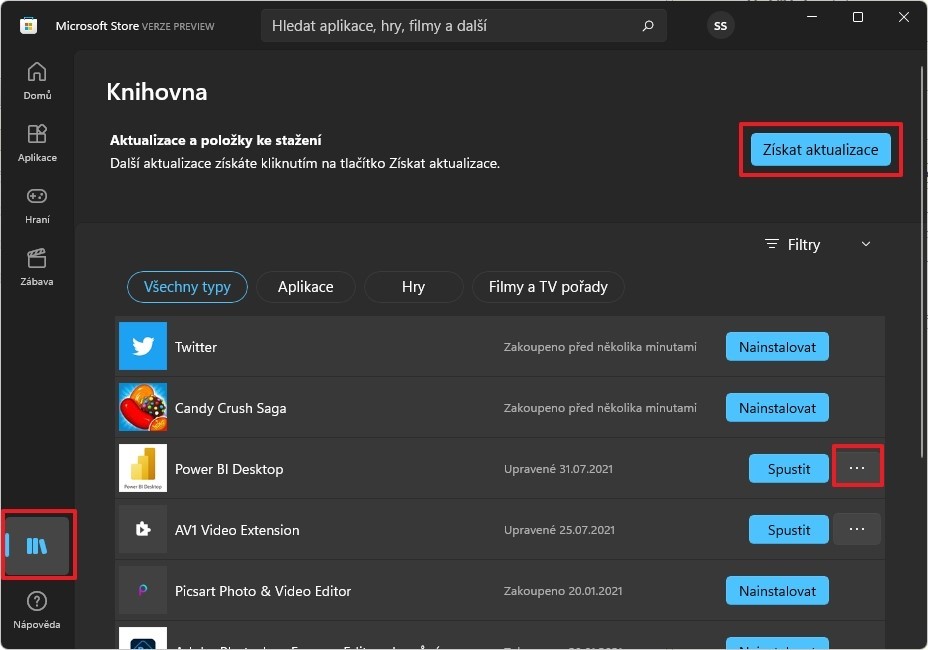
Task: Click the Twitter app icon
Action: [x=143, y=347]
